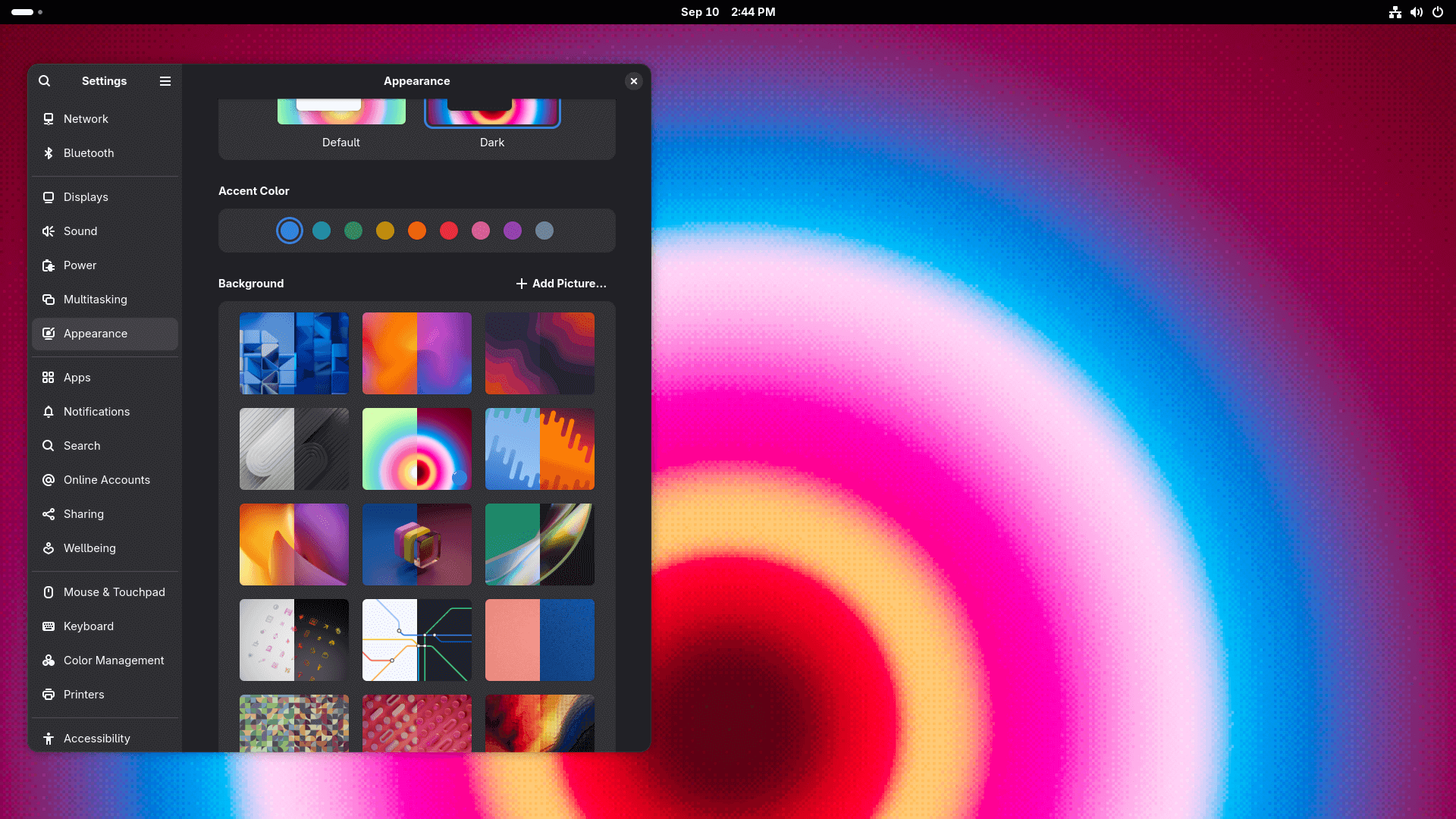Open the power icon in system tray
This screenshot has height=819, width=1456.
tap(1439, 12)
